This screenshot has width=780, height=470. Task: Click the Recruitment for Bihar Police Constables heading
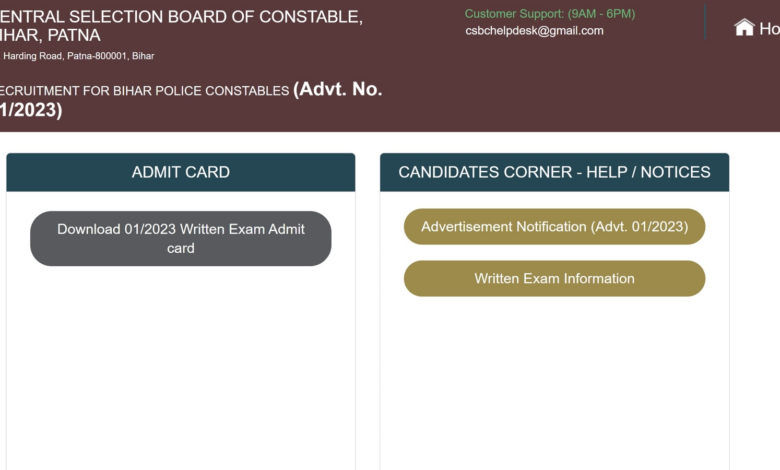point(144,91)
